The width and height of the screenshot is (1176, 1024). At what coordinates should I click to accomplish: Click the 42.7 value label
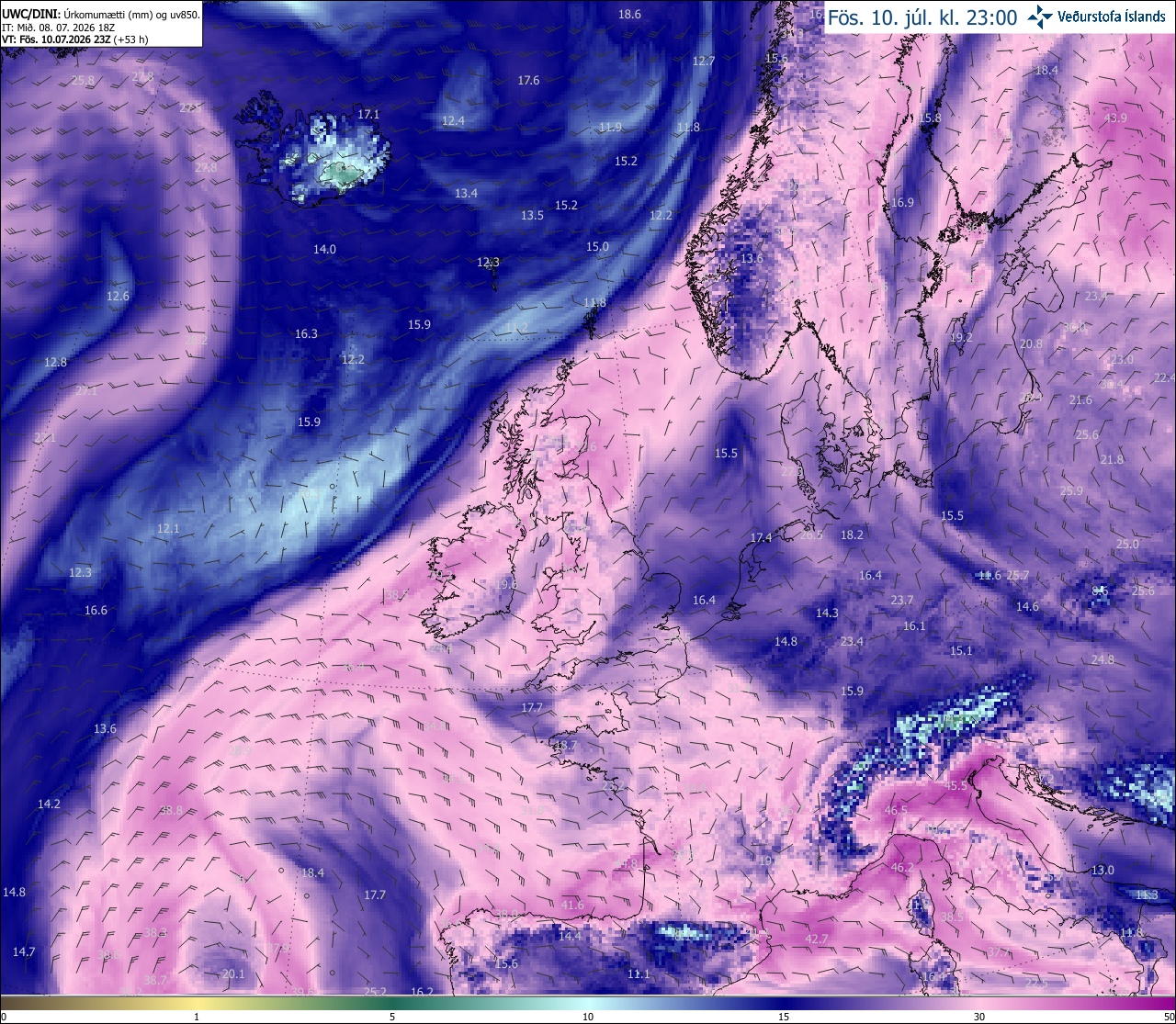816,940
